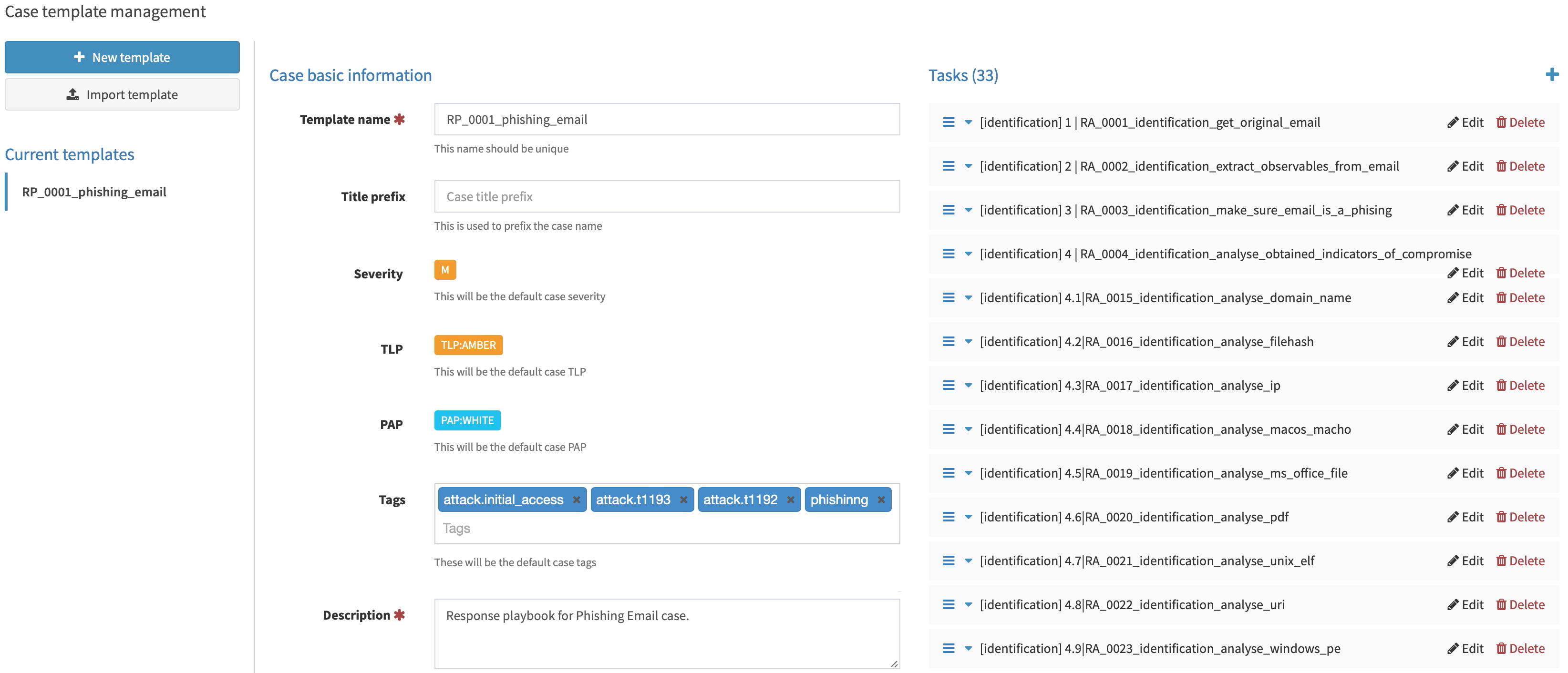Remove the attack.t1193 tag
The height and width of the screenshot is (673, 1568).
pyautogui.click(x=683, y=500)
